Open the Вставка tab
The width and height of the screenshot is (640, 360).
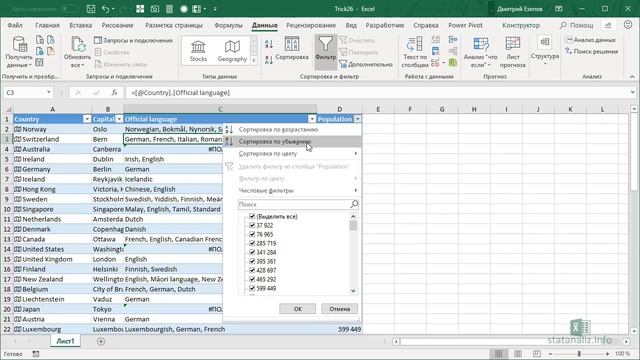tap(80, 25)
